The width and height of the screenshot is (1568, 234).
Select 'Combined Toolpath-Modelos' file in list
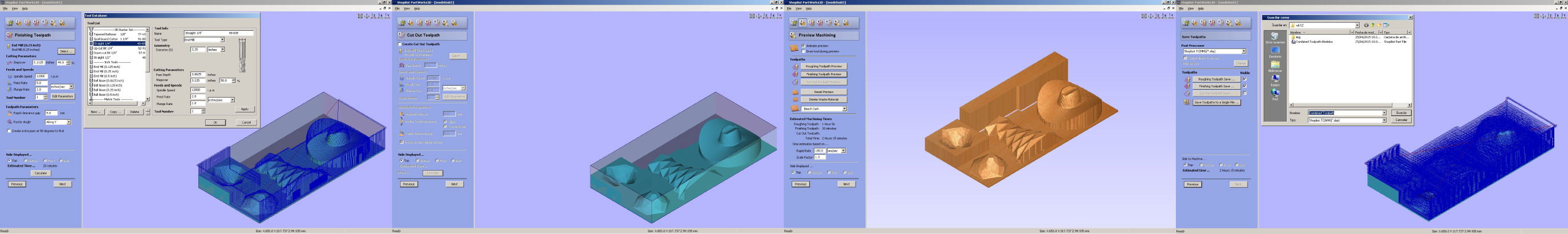click(x=1313, y=42)
